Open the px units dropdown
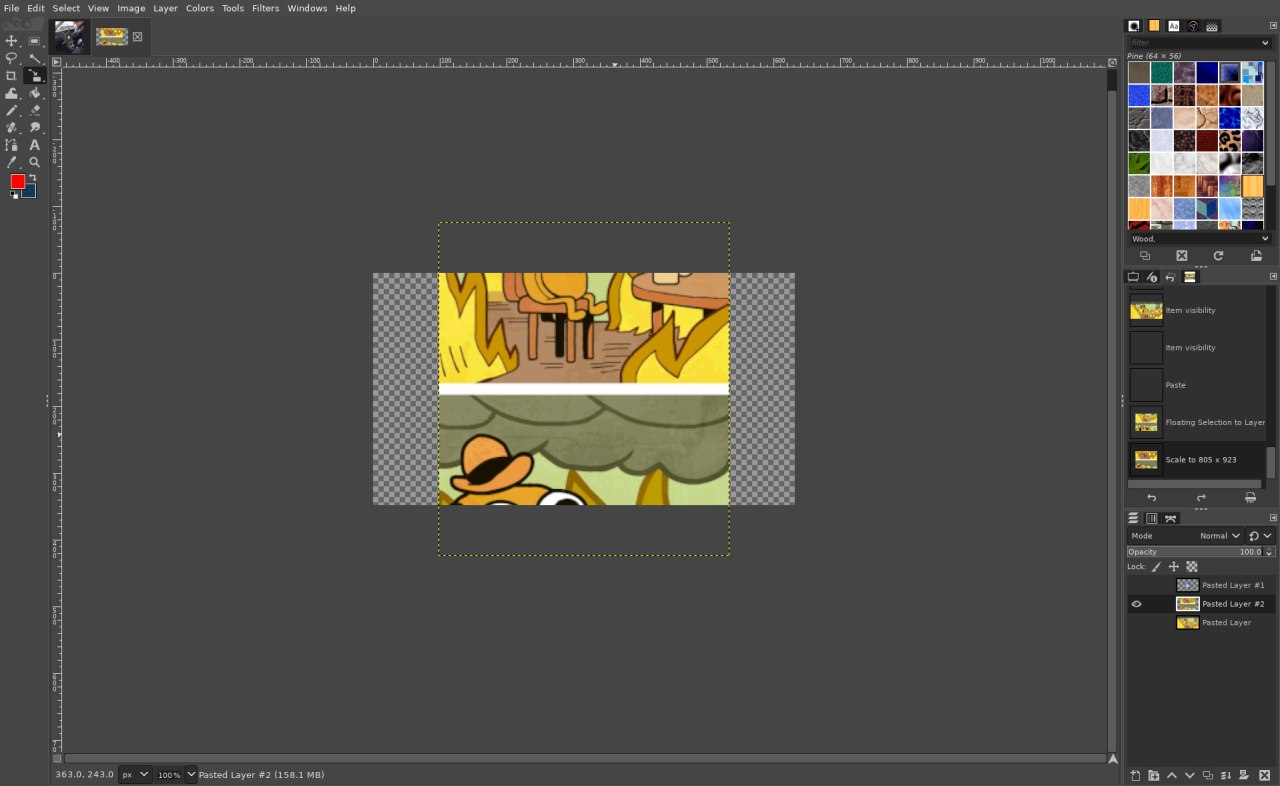1280x786 pixels. pyautogui.click(x=135, y=775)
